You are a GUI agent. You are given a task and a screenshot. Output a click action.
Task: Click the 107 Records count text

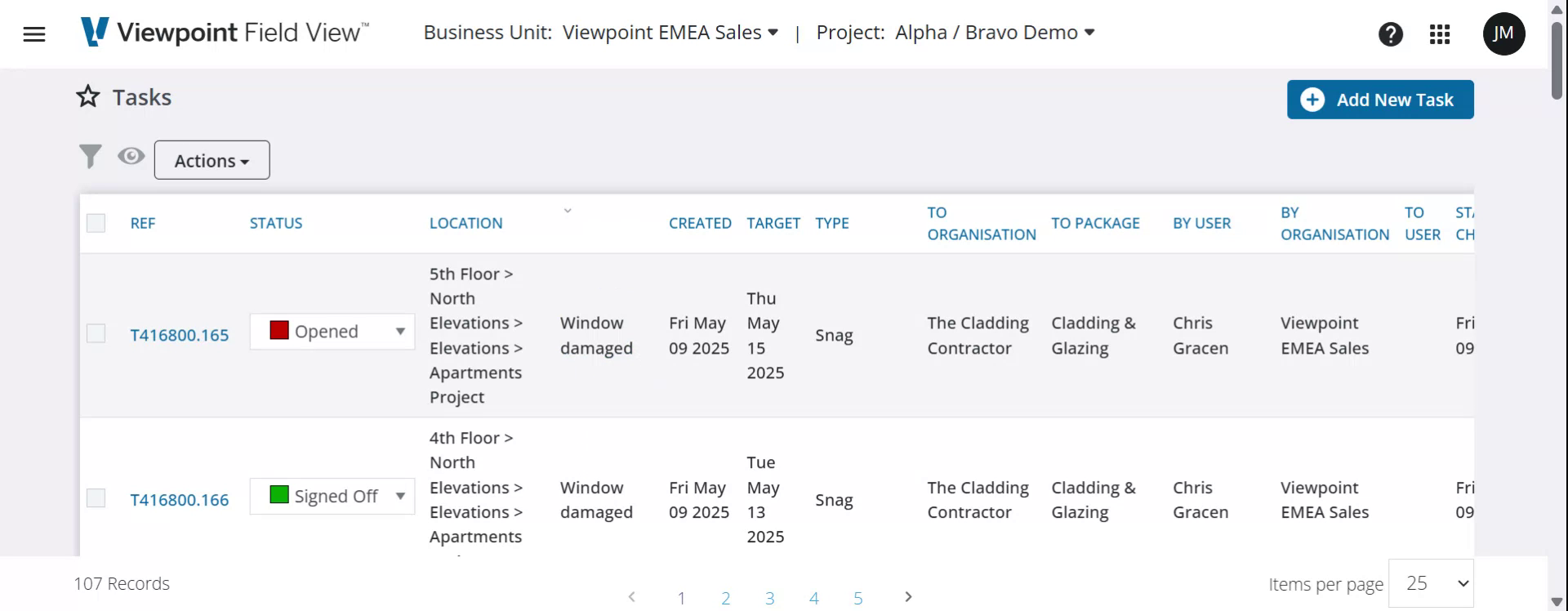coord(122,583)
